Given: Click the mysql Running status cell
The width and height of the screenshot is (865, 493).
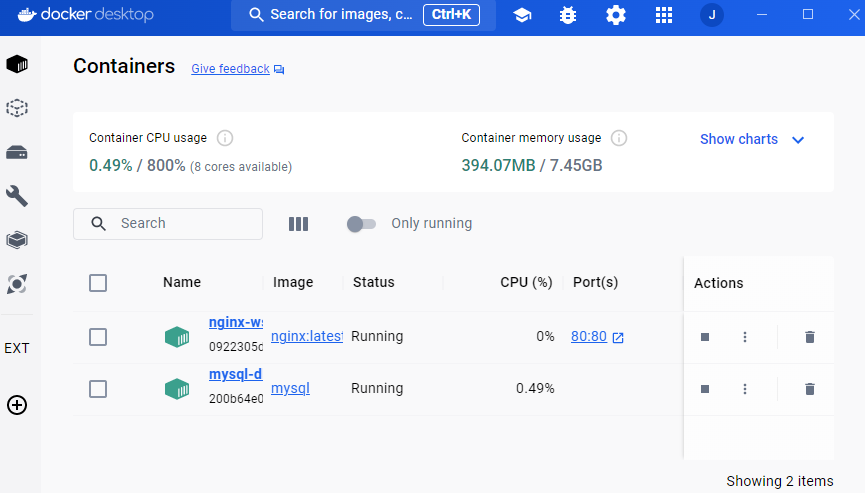Looking at the screenshot, I should click(377, 388).
